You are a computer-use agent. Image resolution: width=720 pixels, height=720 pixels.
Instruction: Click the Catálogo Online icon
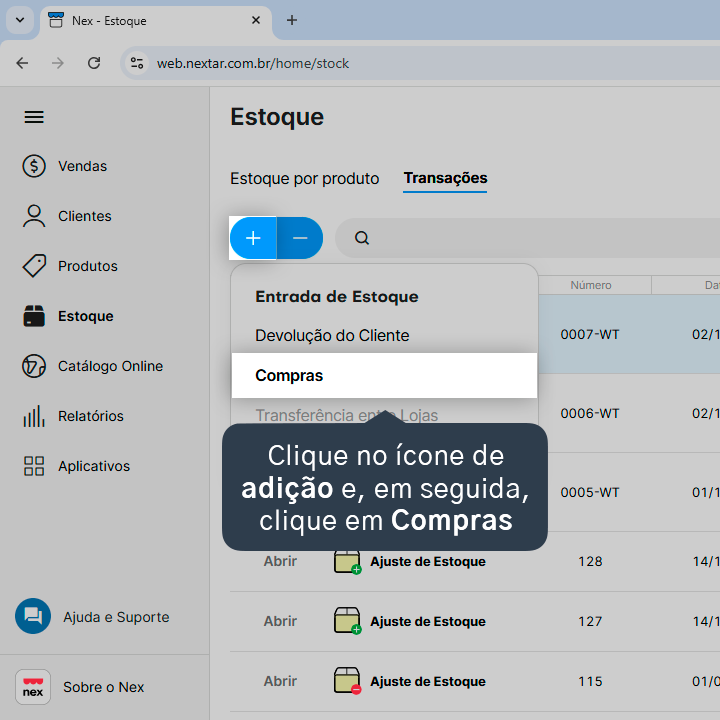click(x=34, y=366)
